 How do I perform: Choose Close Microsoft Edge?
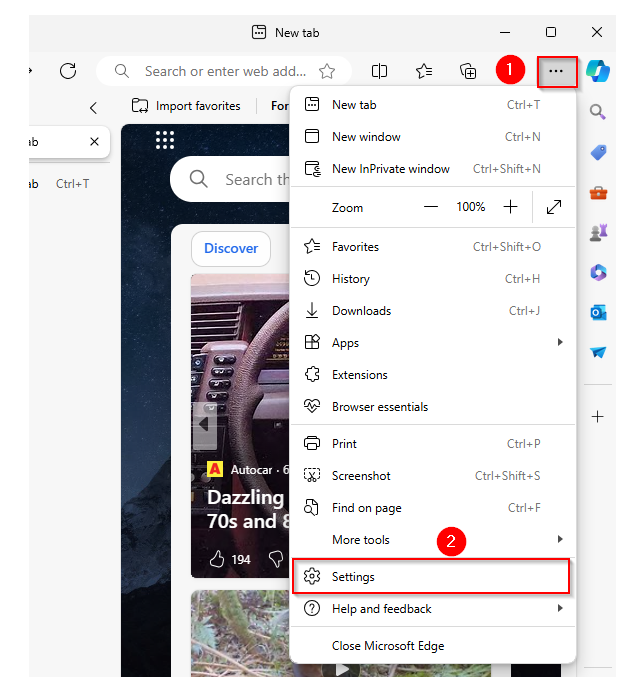click(433, 646)
